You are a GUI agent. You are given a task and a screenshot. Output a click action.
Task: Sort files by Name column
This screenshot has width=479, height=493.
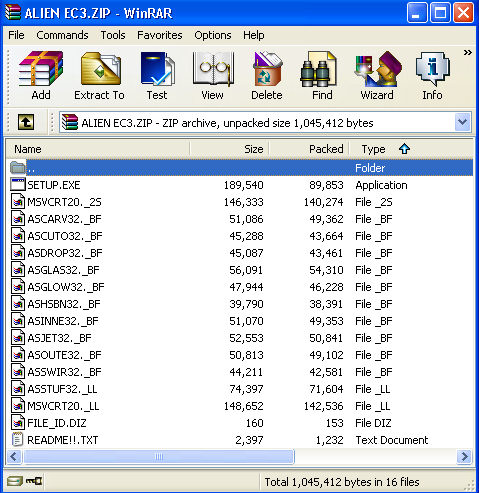pos(98,149)
